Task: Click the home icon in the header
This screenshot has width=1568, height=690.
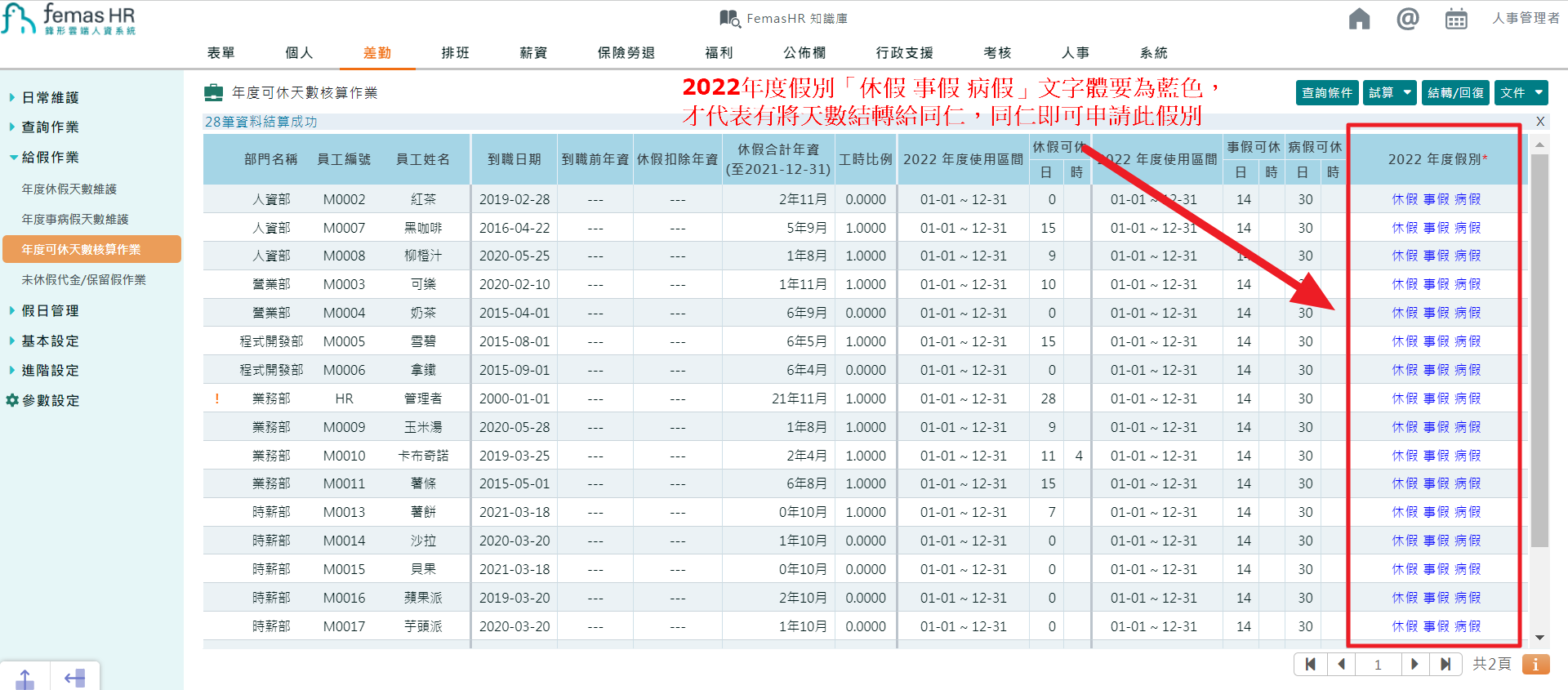Action: tap(1359, 19)
